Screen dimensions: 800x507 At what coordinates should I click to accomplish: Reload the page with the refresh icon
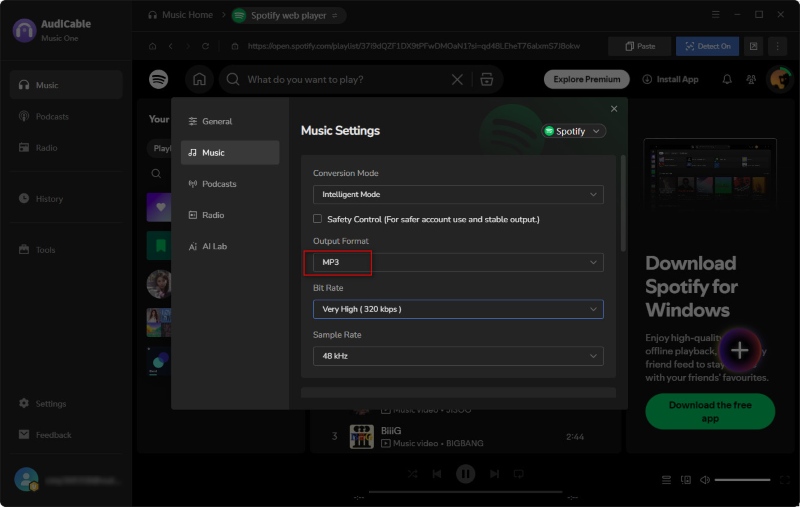coord(205,46)
